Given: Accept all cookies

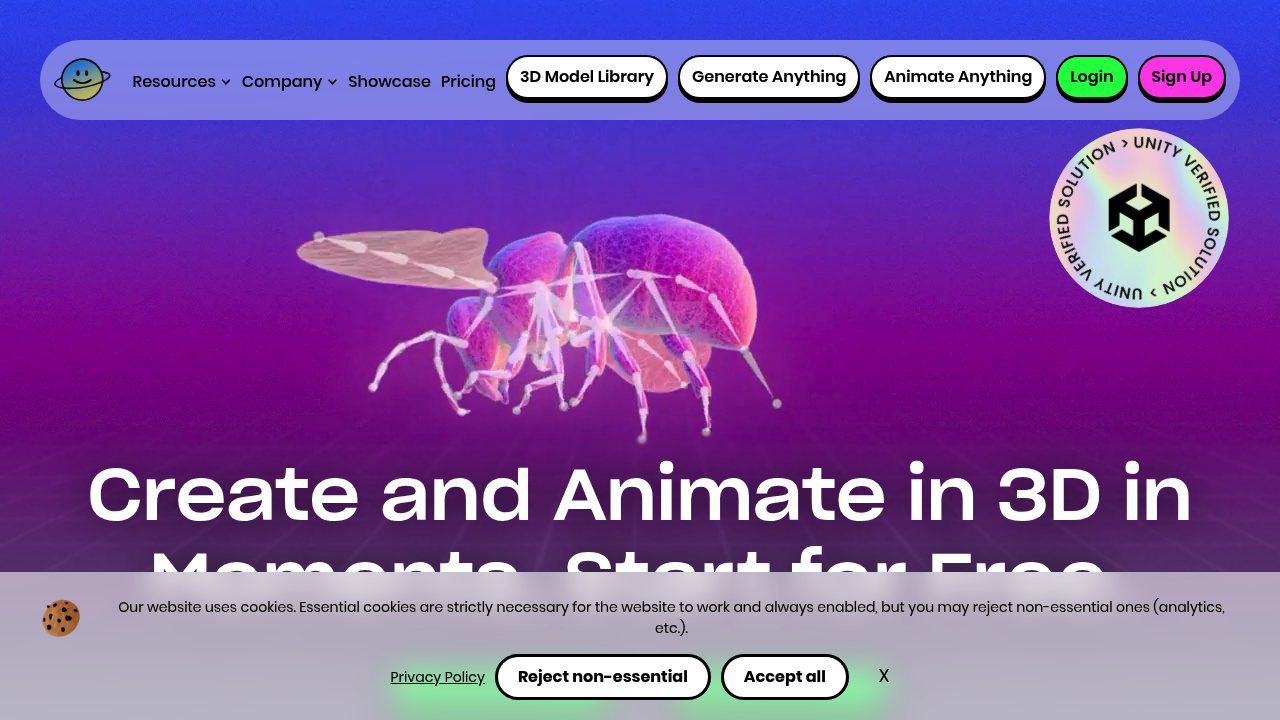Looking at the screenshot, I should point(785,677).
